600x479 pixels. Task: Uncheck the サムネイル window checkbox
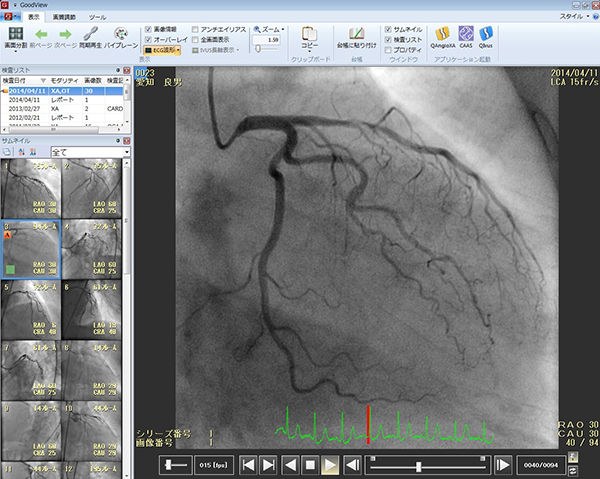(x=389, y=30)
